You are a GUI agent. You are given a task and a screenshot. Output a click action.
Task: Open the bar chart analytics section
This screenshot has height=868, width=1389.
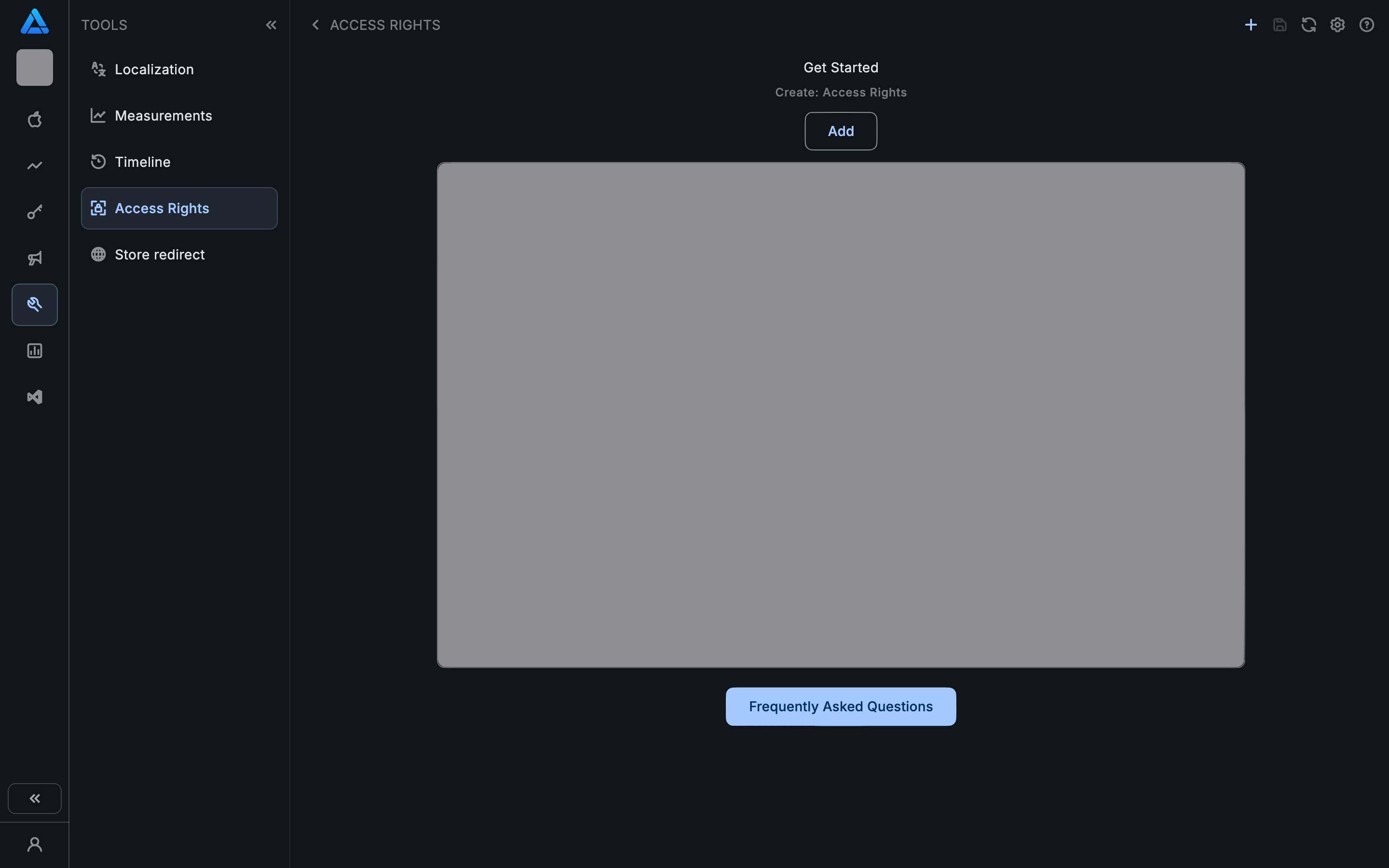34,350
